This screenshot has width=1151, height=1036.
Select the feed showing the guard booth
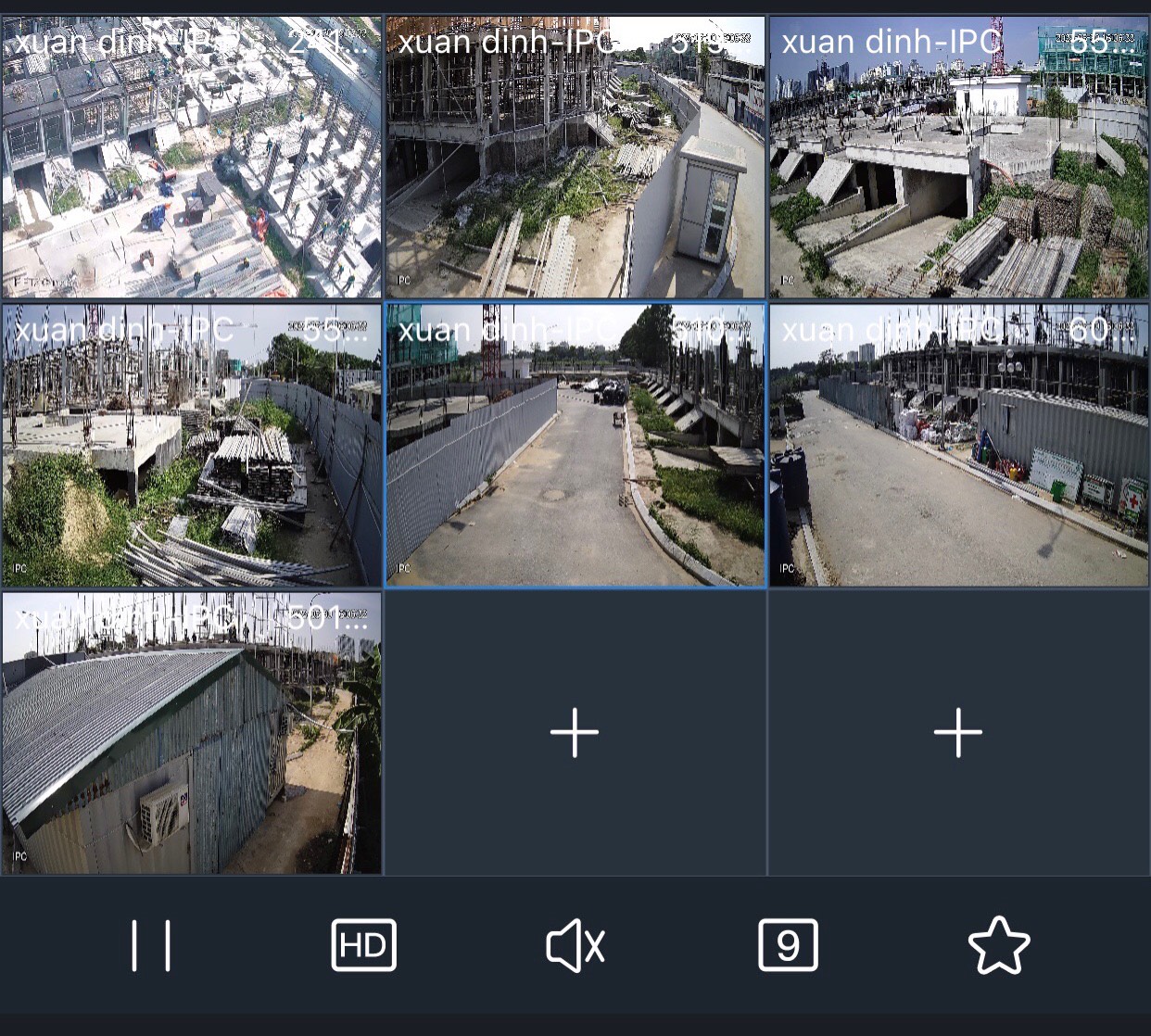click(575, 176)
